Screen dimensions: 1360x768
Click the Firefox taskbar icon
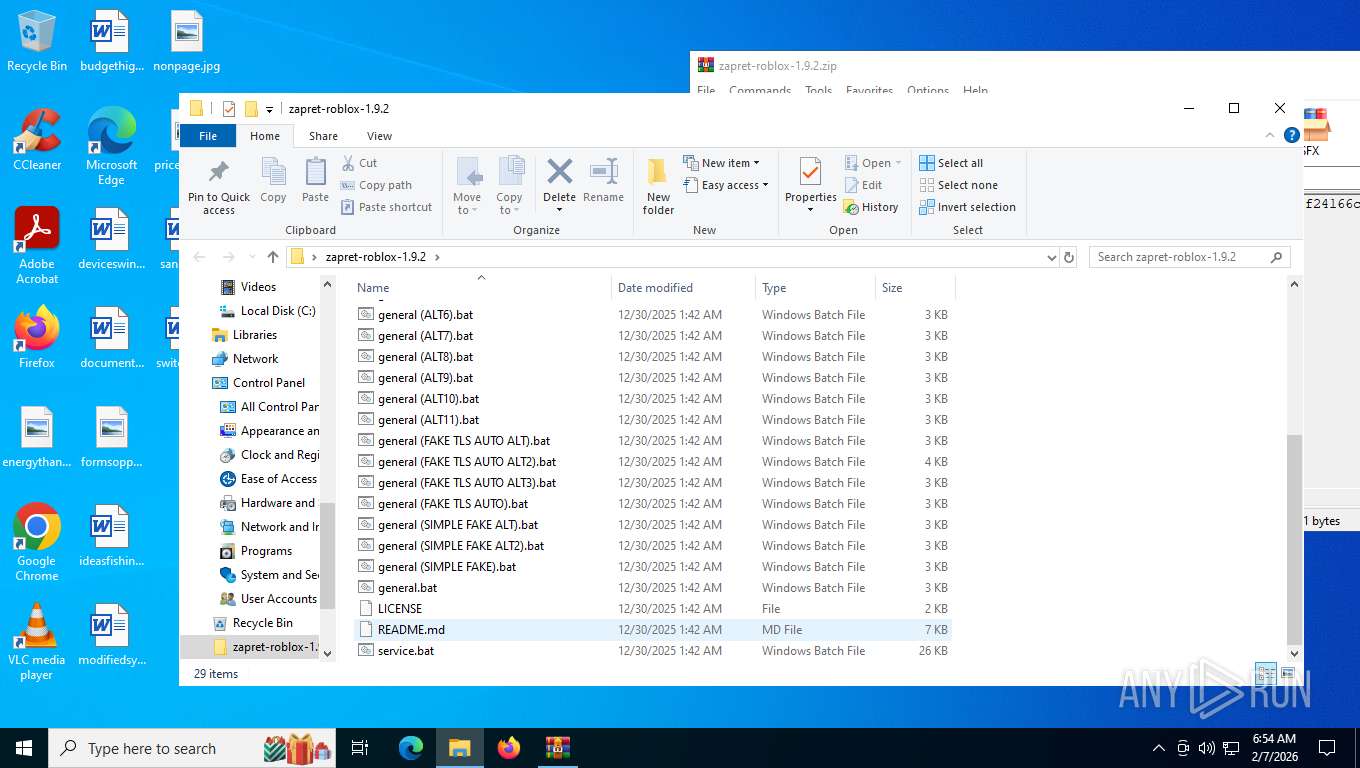click(509, 748)
